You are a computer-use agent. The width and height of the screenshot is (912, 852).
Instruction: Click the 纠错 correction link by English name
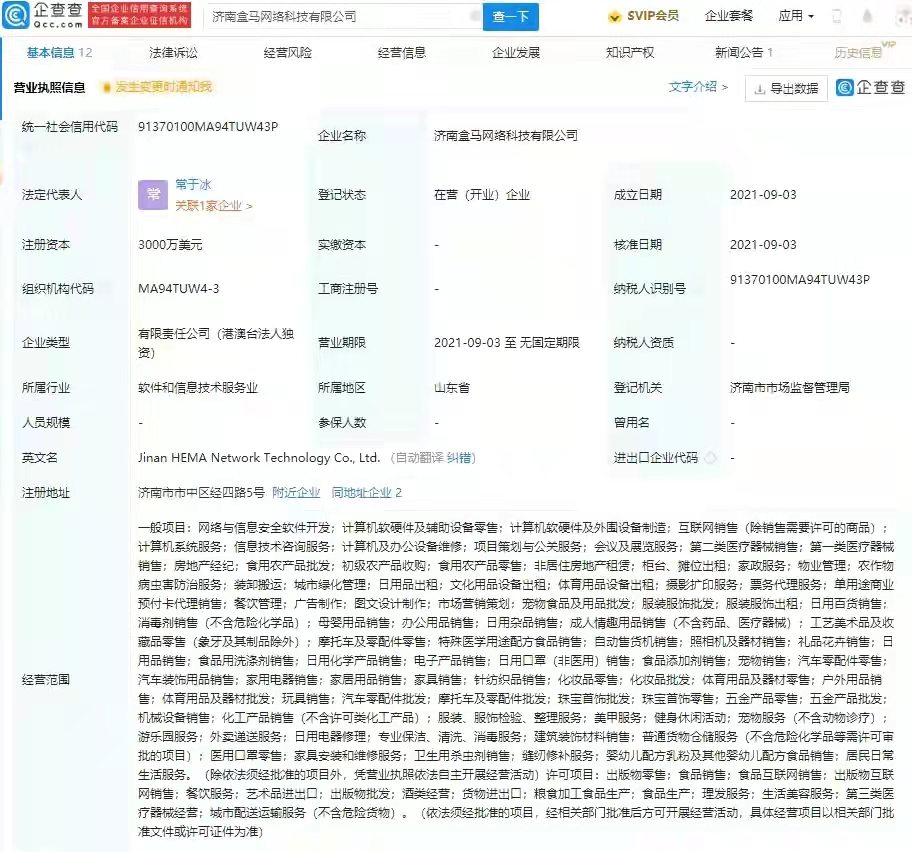pyautogui.click(x=461, y=458)
